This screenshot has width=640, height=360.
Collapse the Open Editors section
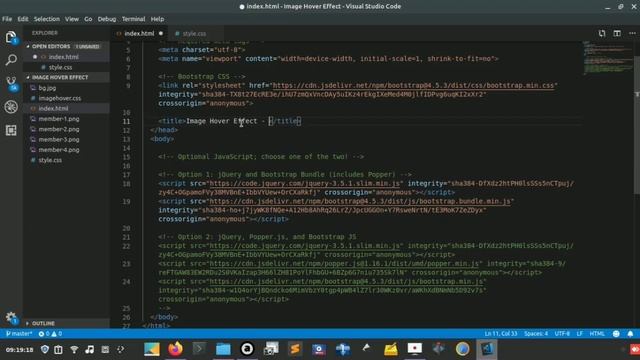66,47
